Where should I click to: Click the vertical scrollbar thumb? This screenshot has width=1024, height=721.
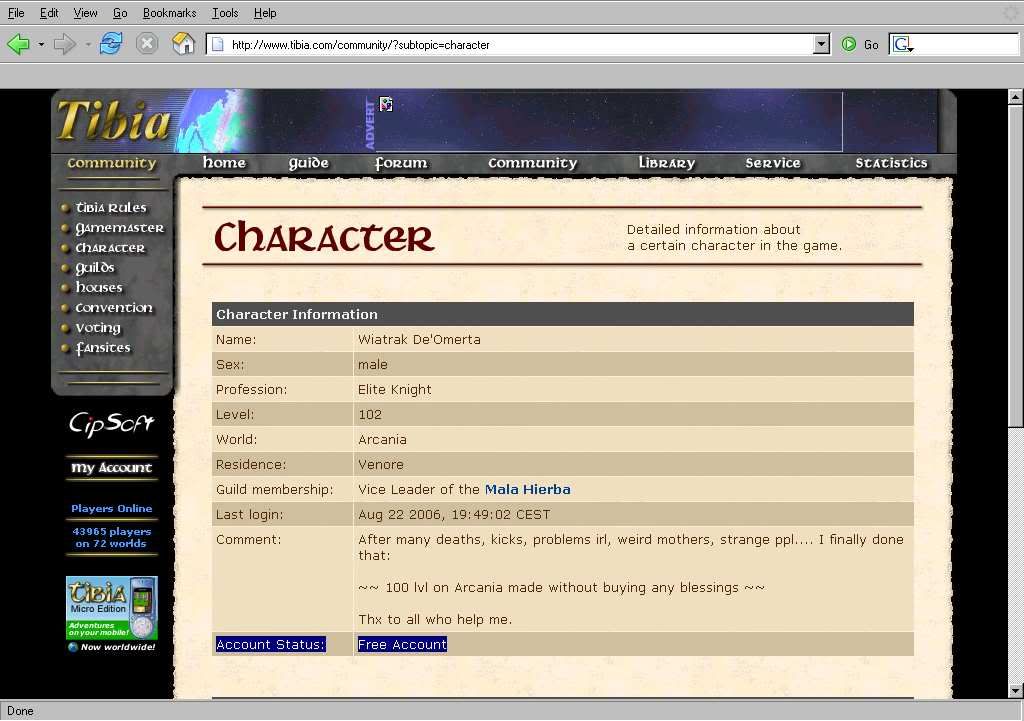(1016, 266)
